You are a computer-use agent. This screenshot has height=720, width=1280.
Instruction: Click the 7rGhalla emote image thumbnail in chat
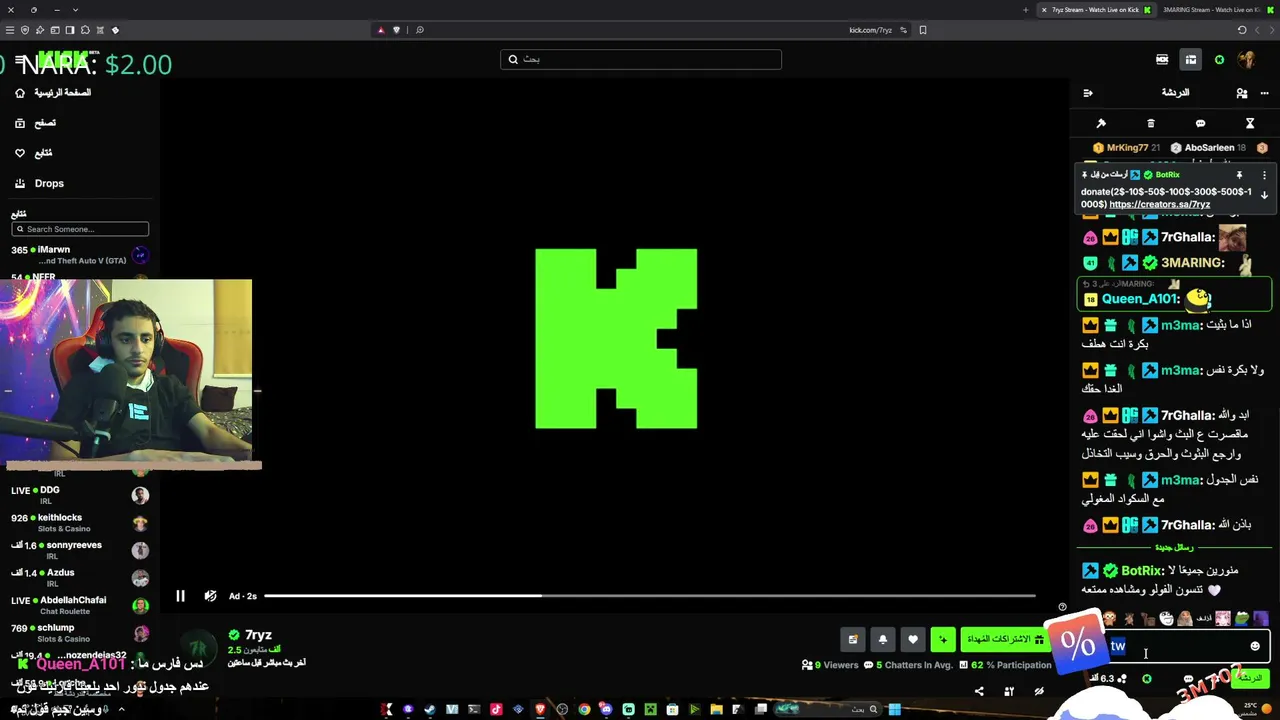point(1232,237)
